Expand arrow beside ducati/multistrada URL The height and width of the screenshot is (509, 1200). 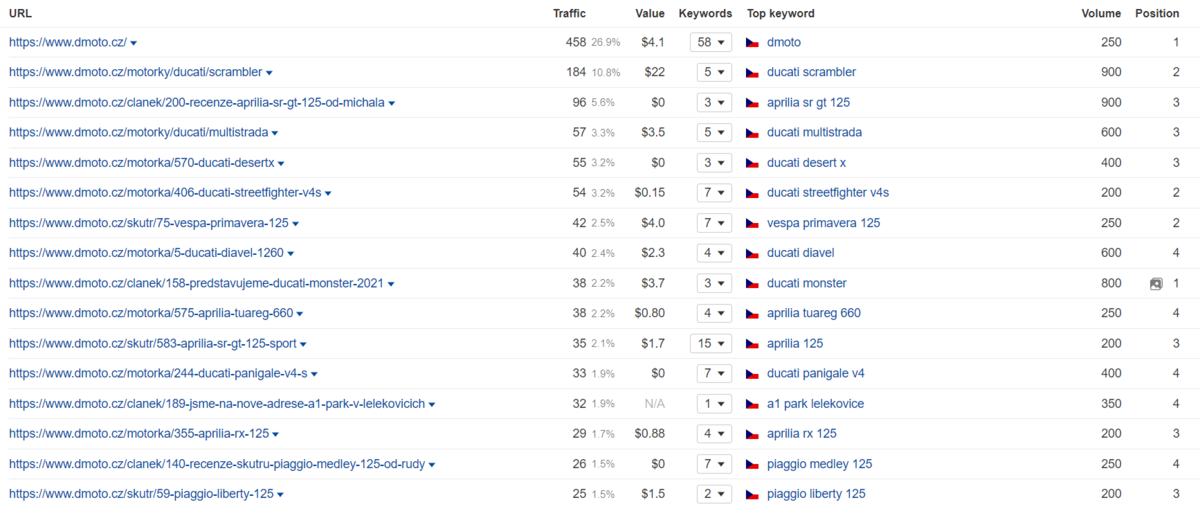pos(275,133)
